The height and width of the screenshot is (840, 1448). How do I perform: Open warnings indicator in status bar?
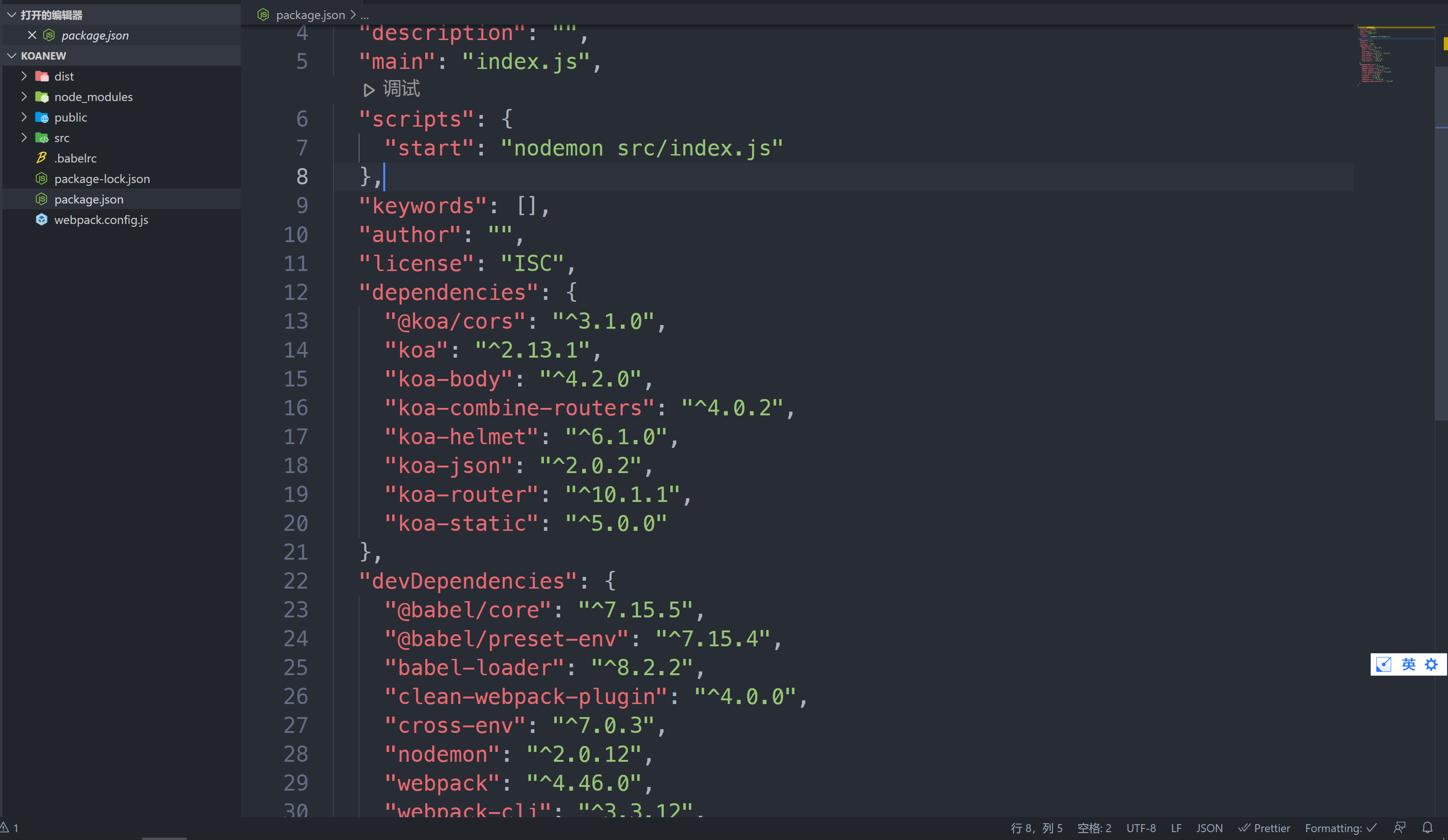tap(9, 827)
